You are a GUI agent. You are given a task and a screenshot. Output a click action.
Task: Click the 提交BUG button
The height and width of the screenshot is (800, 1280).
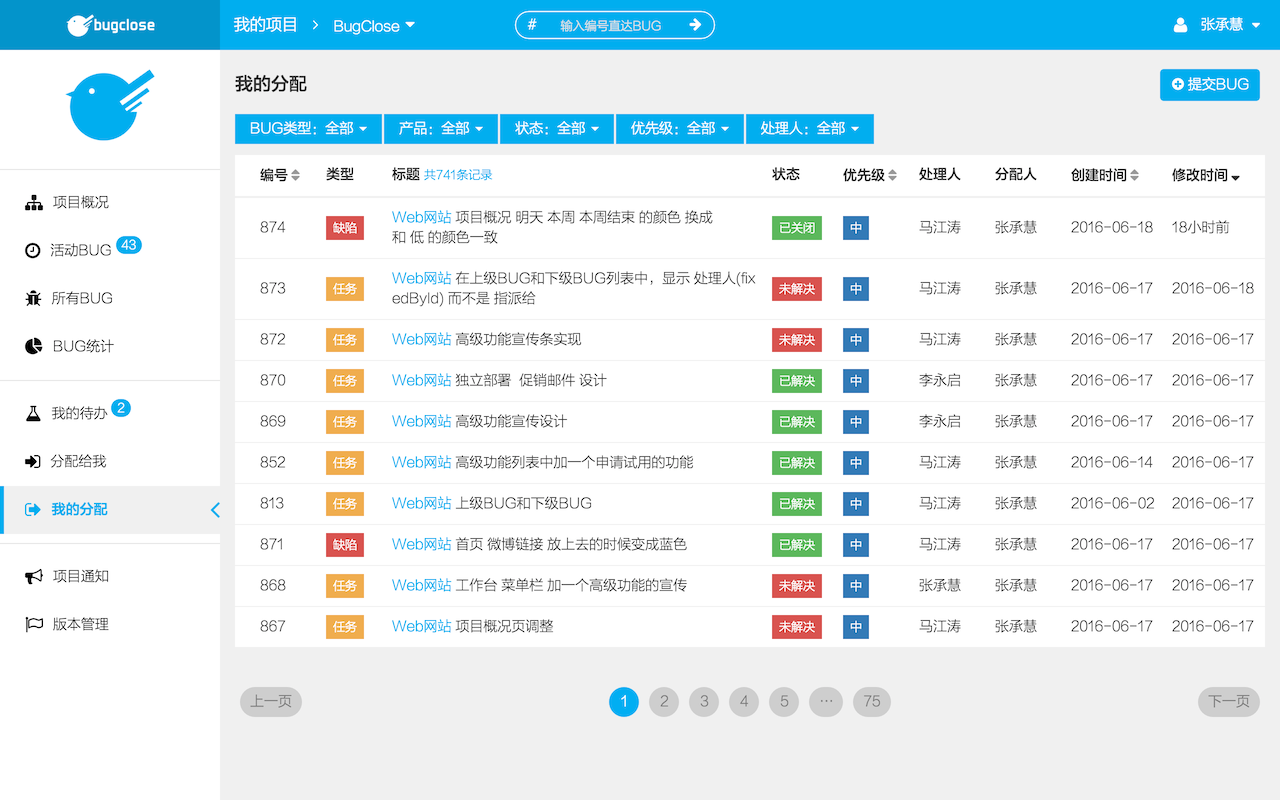tap(1209, 85)
